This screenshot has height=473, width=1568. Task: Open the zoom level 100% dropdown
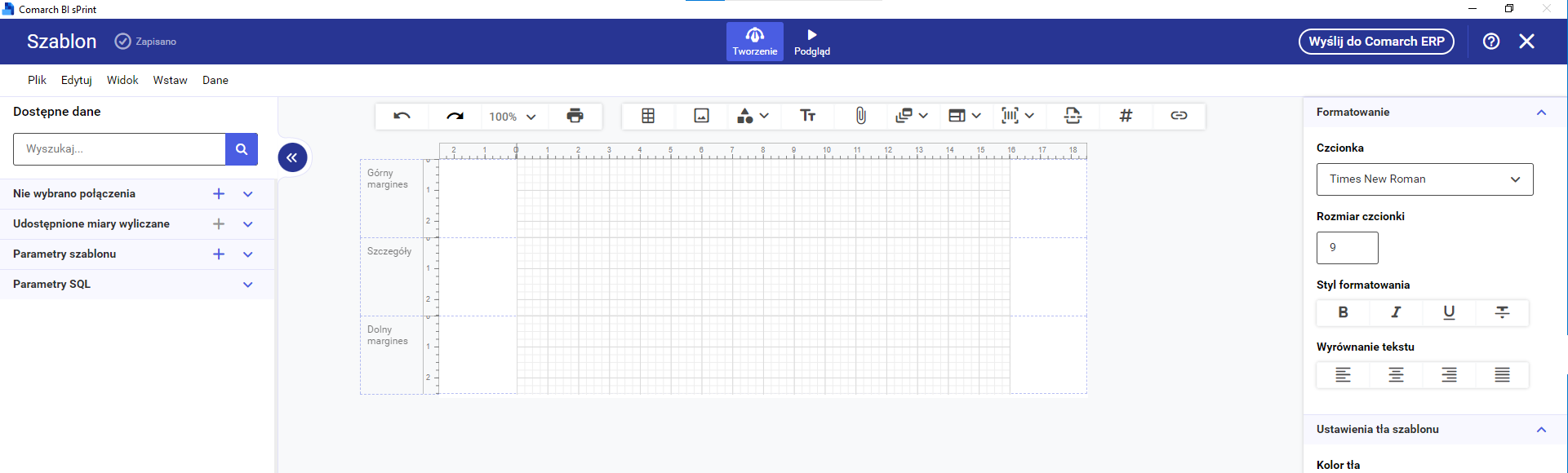click(513, 117)
